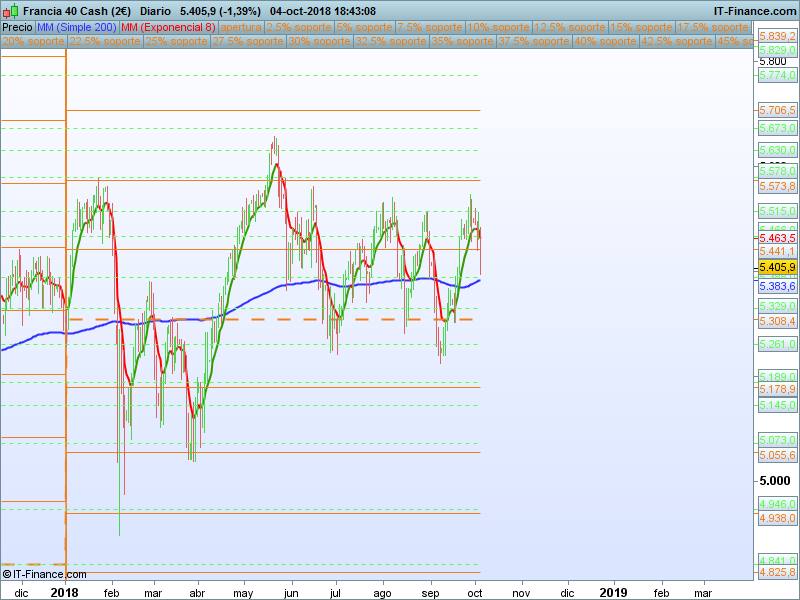Click the 2019 year marker on the time axis

(x=613, y=592)
